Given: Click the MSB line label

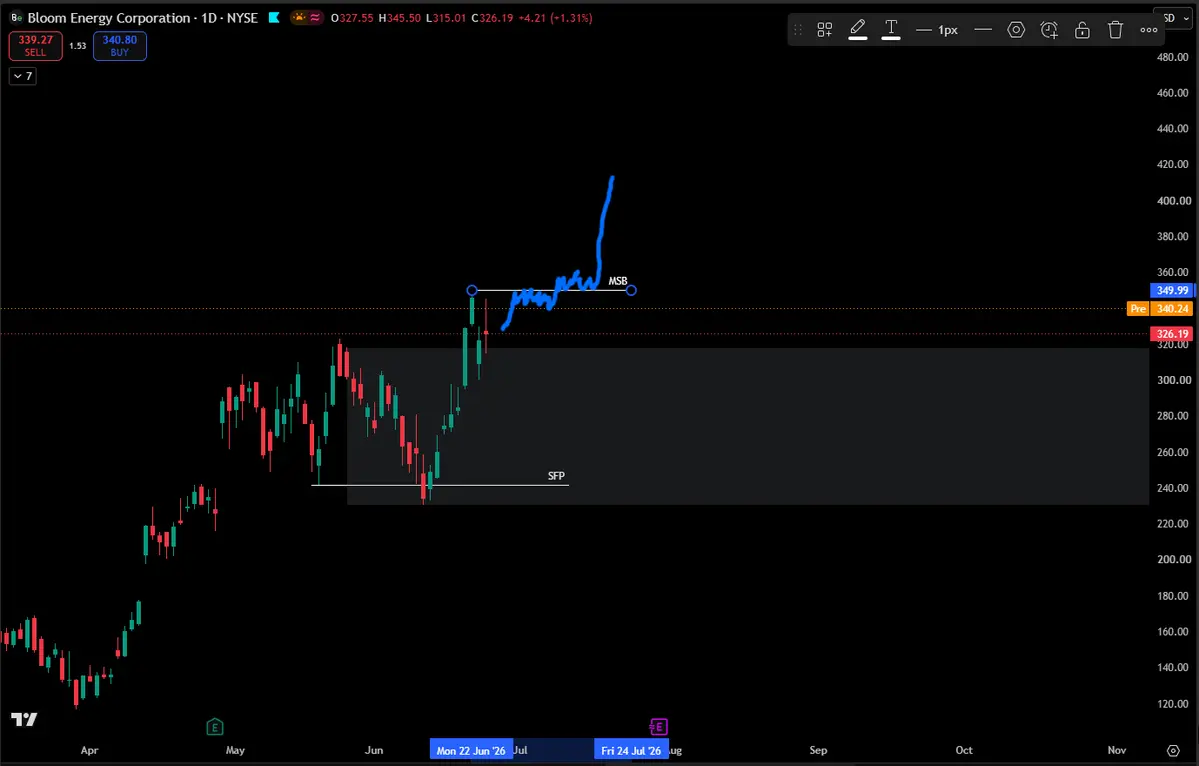Looking at the screenshot, I should click(618, 281).
